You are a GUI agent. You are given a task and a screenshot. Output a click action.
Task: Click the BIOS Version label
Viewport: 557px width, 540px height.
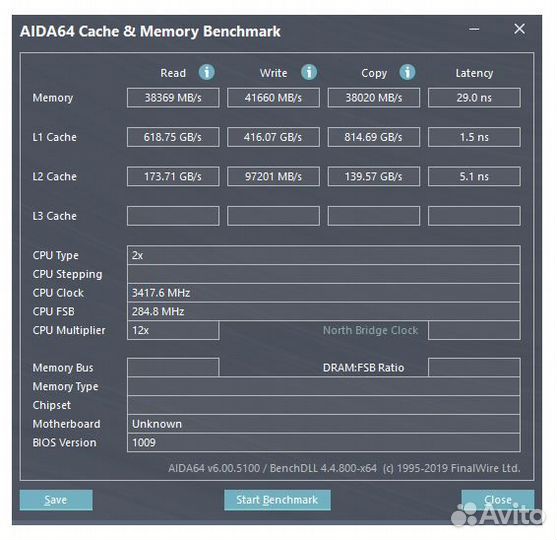click(x=64, y=443)
